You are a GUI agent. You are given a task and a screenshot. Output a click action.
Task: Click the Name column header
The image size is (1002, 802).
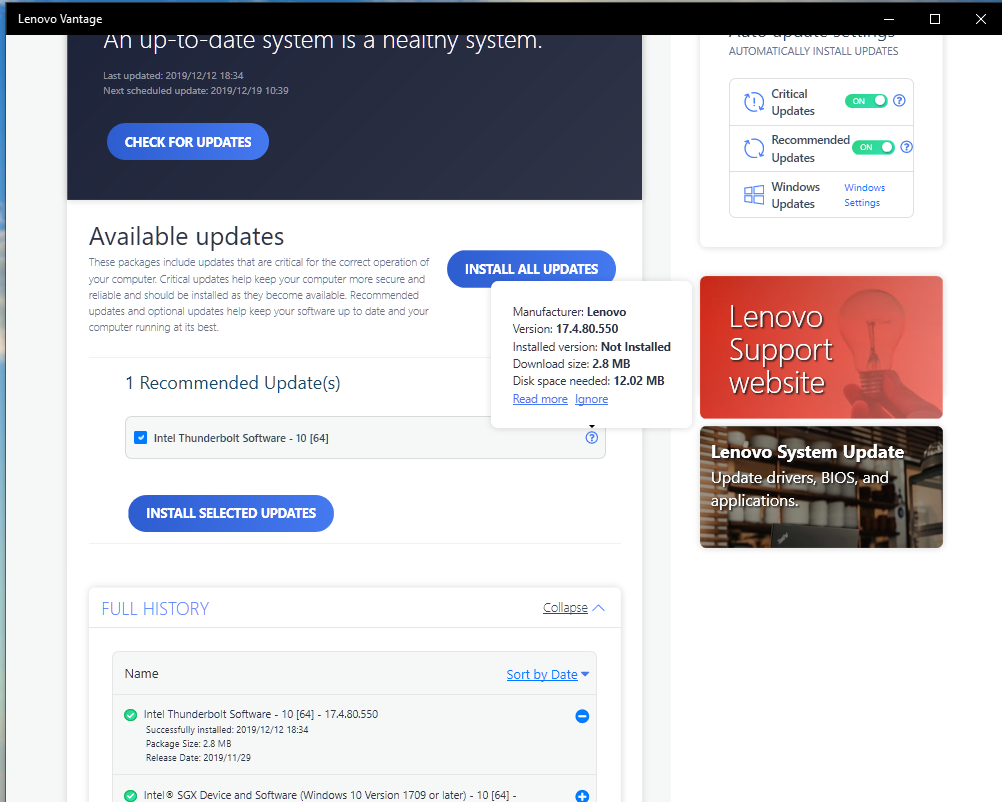point(141,674)
